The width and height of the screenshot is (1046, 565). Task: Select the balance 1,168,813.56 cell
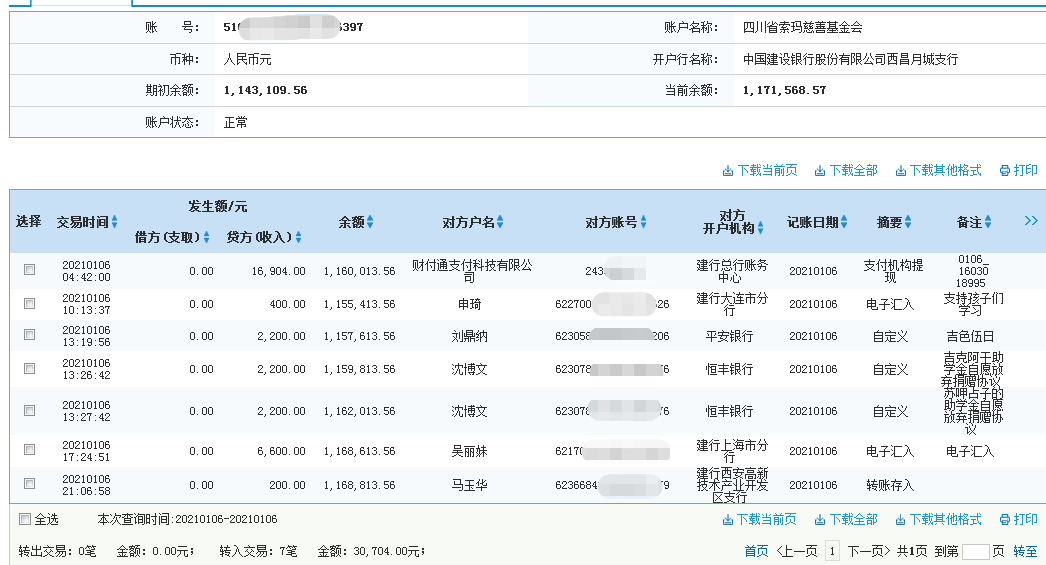(x=360, y=486)
